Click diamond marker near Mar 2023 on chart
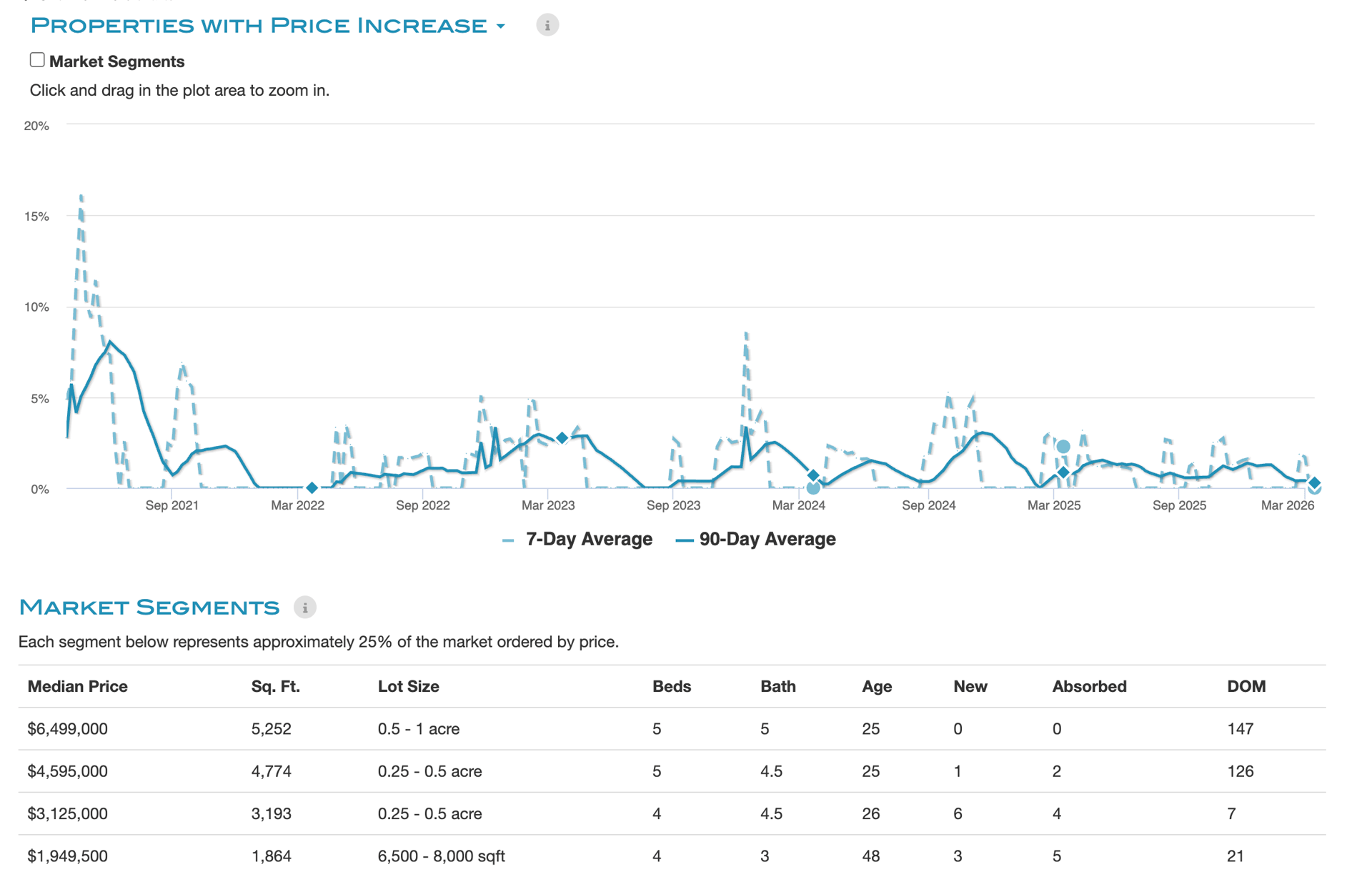 tap(562, 437)
